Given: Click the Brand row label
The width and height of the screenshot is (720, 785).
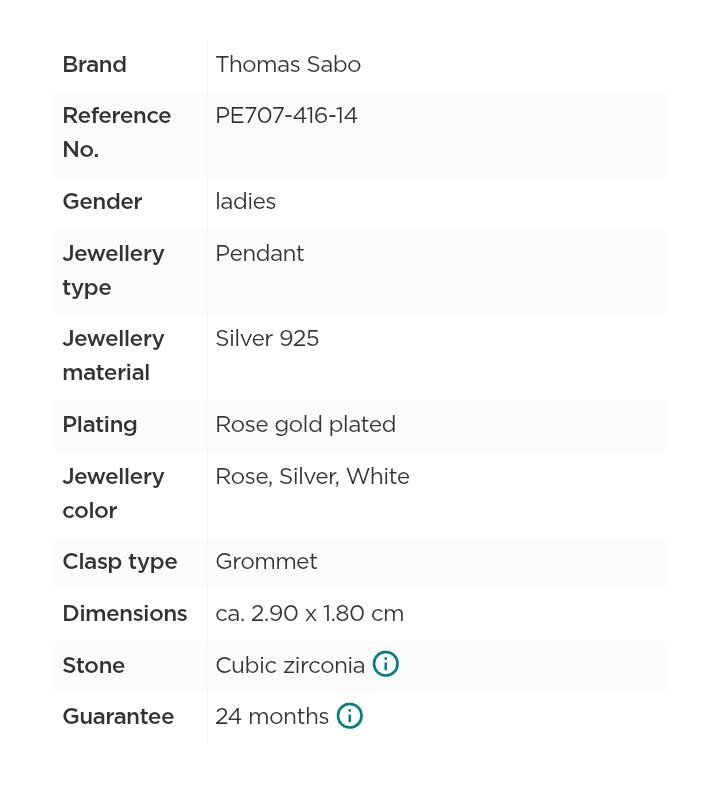Looking at the screenshot, I should click(94, 64).
